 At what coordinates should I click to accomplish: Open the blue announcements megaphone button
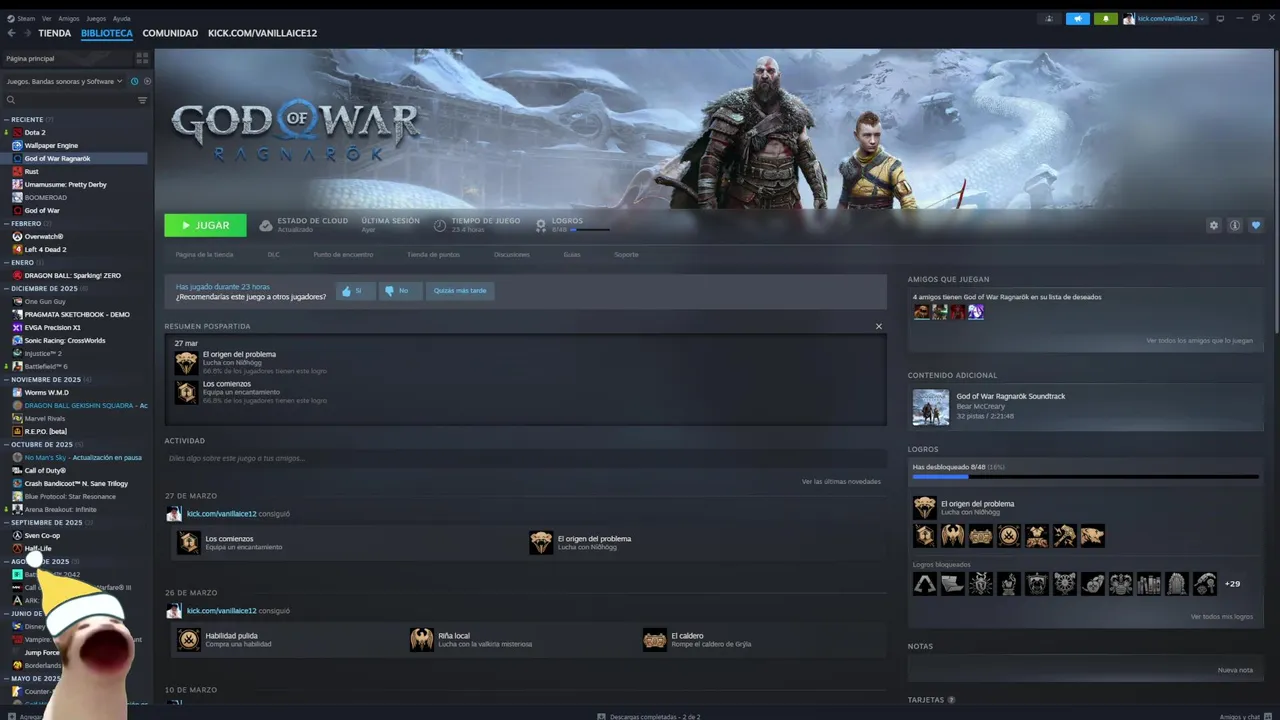coord(1078,18)
